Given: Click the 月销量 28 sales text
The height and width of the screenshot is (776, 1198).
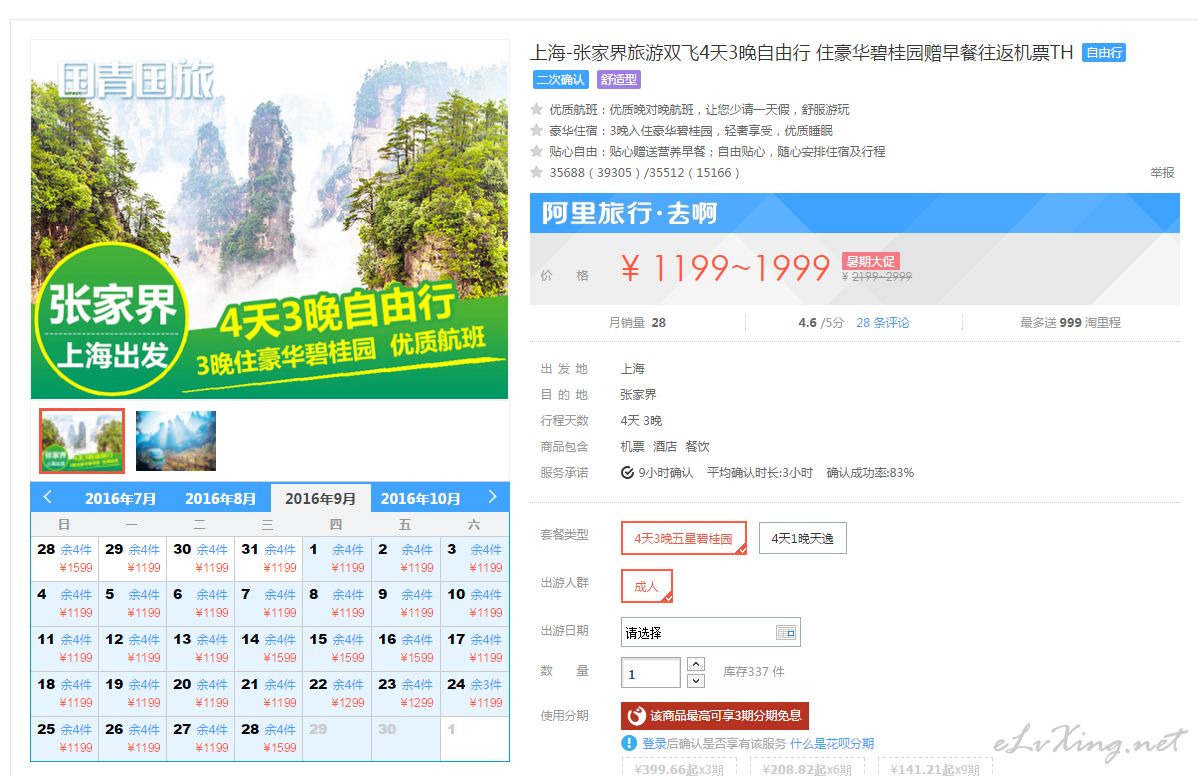Looking at the screenshot, I should pos(637,322).
